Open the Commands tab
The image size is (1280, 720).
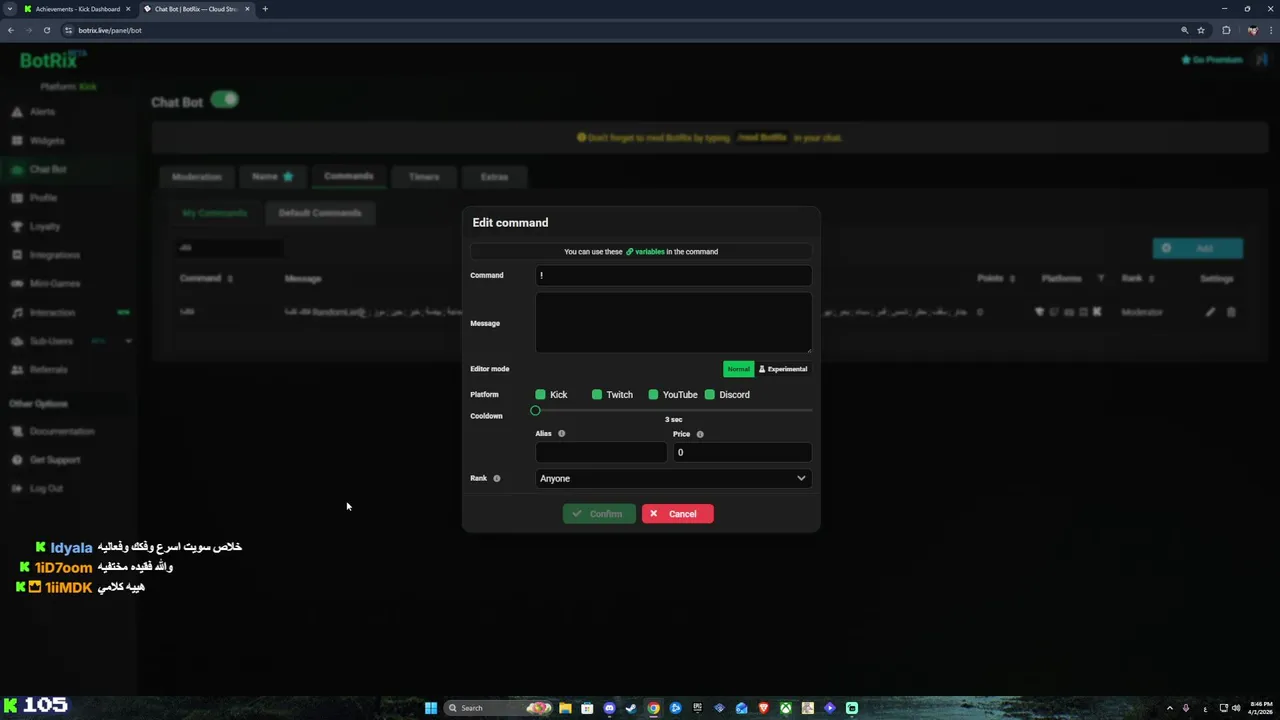tap(348, 177)
